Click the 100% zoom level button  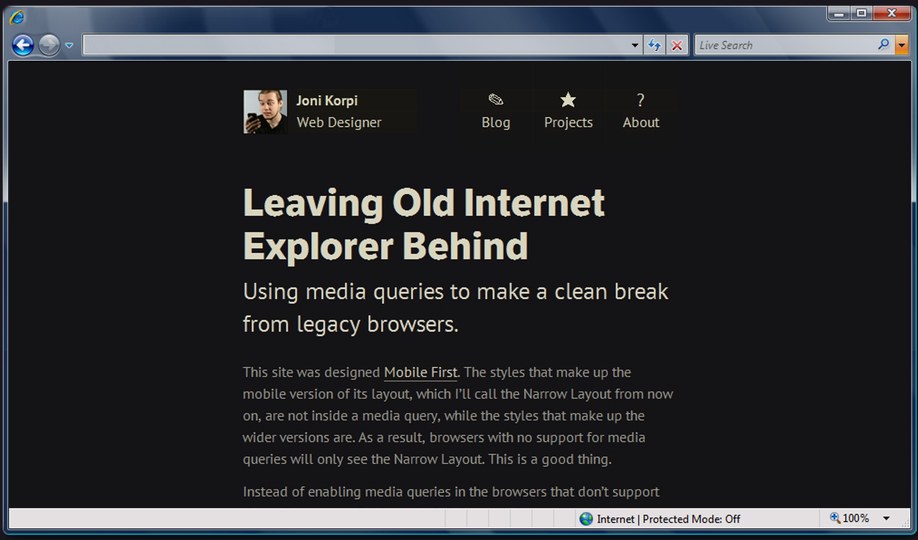(855, 518)
